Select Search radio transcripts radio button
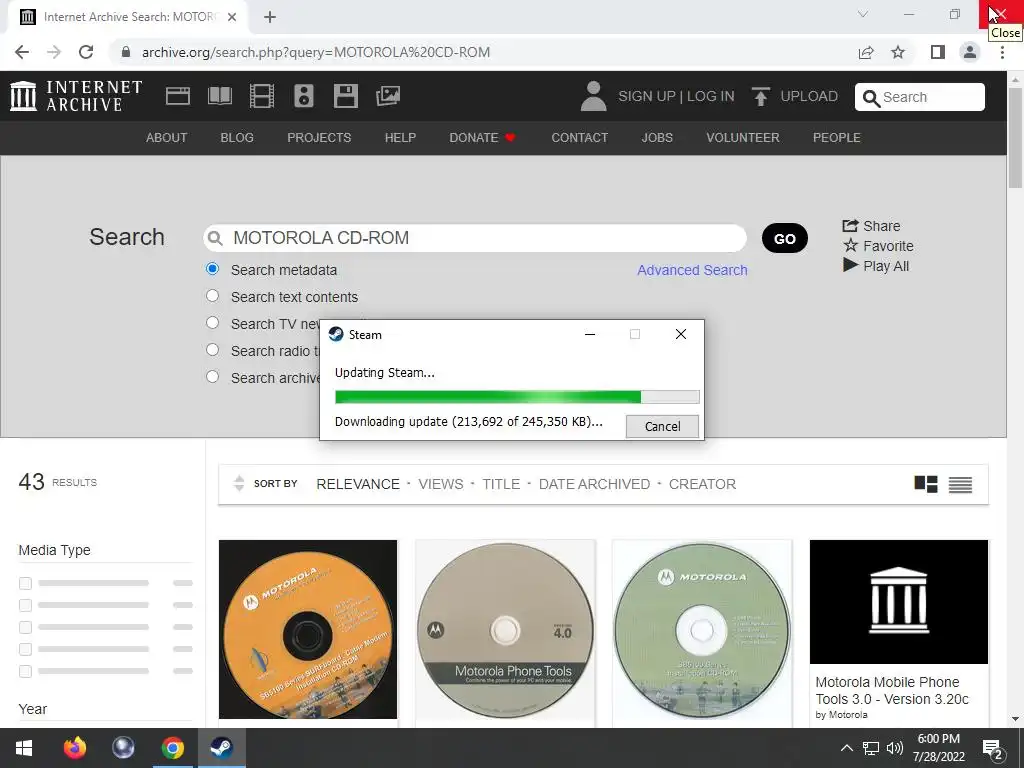This screenshot has width=1024, height=768. point(212,349)
